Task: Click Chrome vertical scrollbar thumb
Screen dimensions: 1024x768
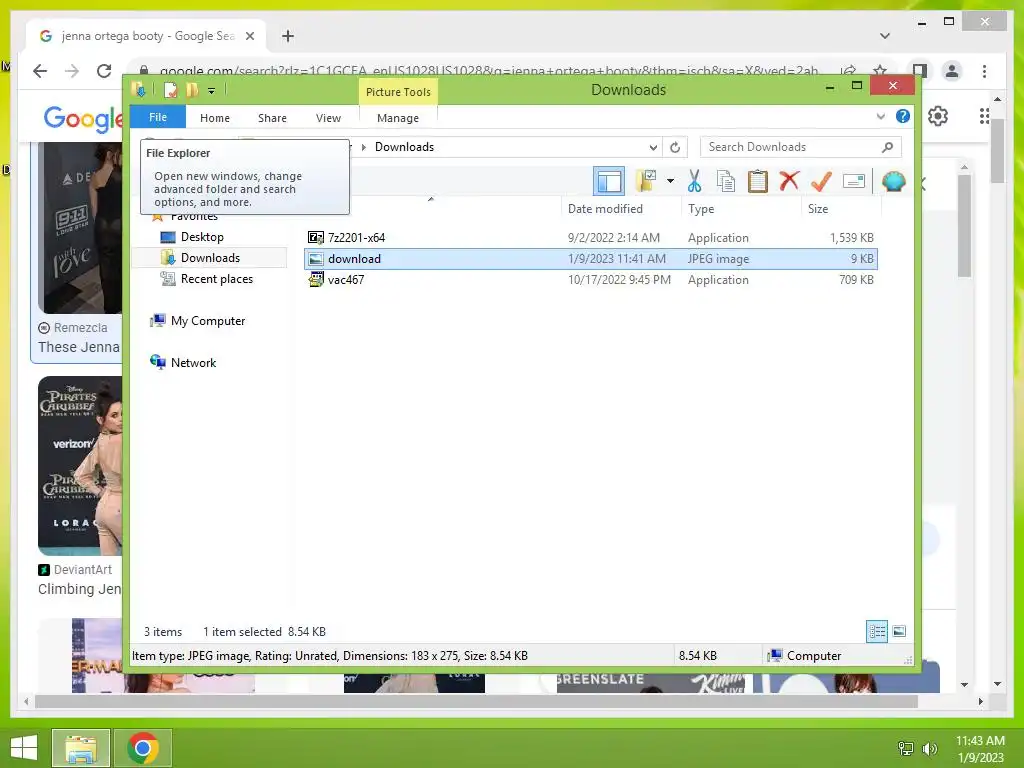Action: coord(997,151)
